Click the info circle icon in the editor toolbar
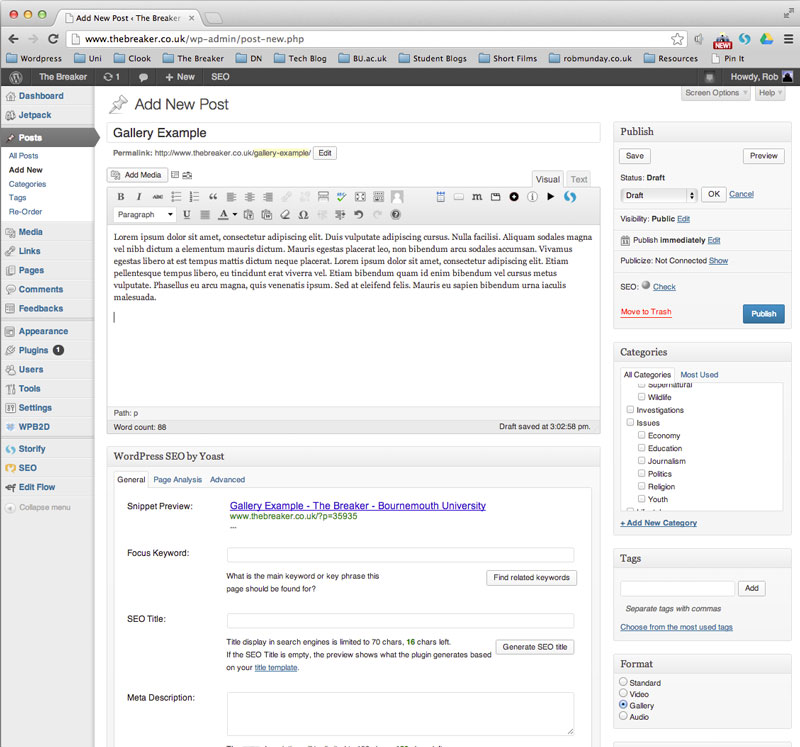This screenshot has height=747, width=800. click(532, 196)
